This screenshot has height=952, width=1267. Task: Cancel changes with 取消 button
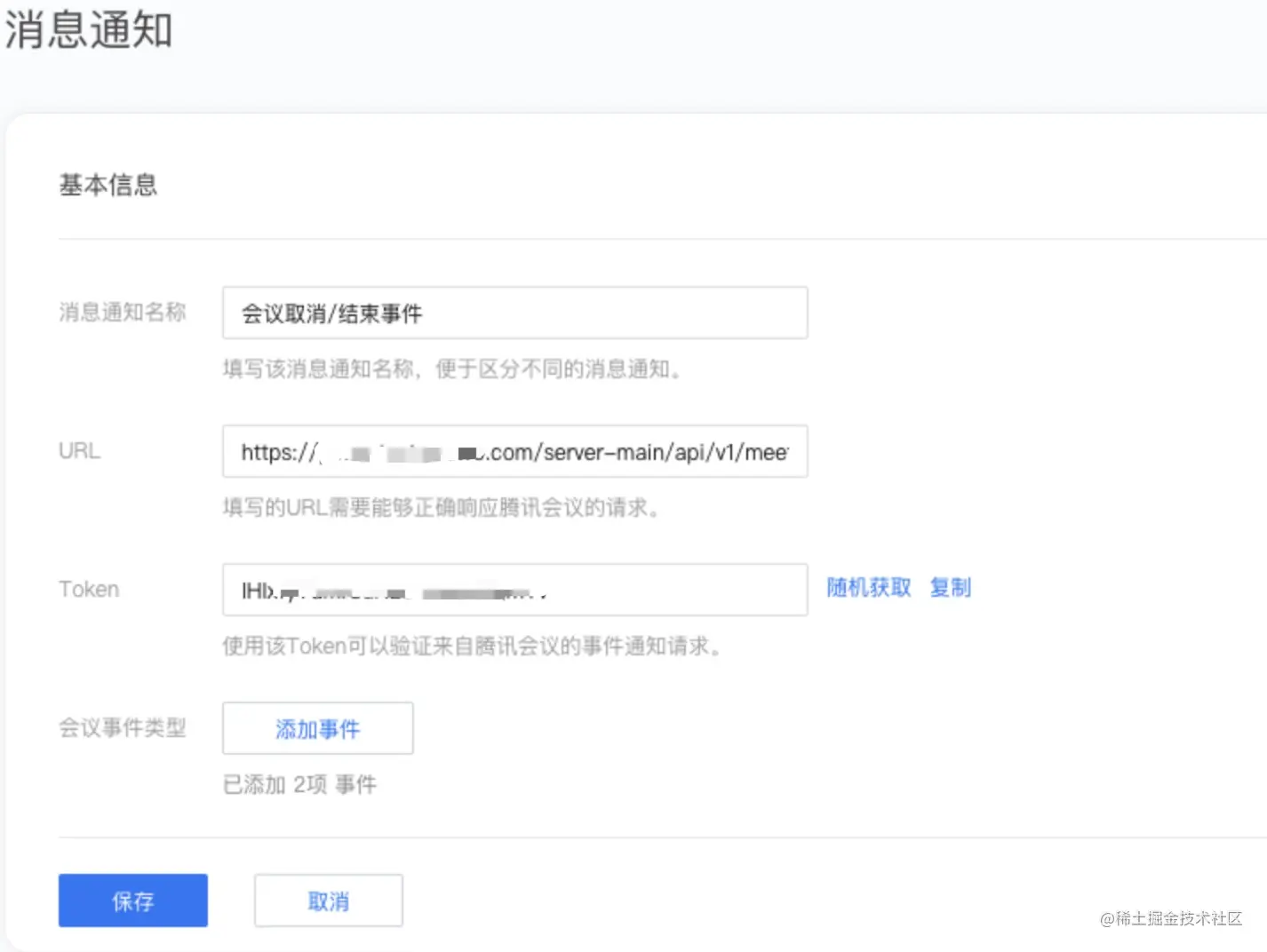[x=329, y=900]
